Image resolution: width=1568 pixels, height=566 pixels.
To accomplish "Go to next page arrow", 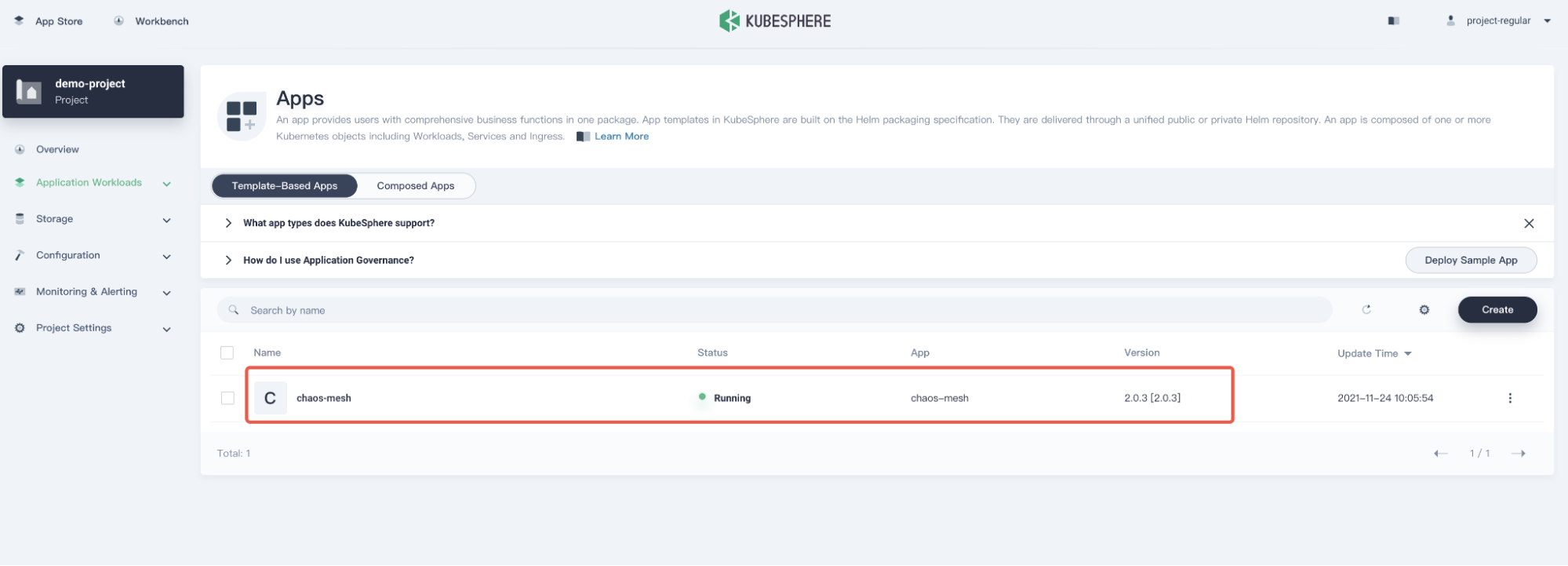I will (1519, 454).
